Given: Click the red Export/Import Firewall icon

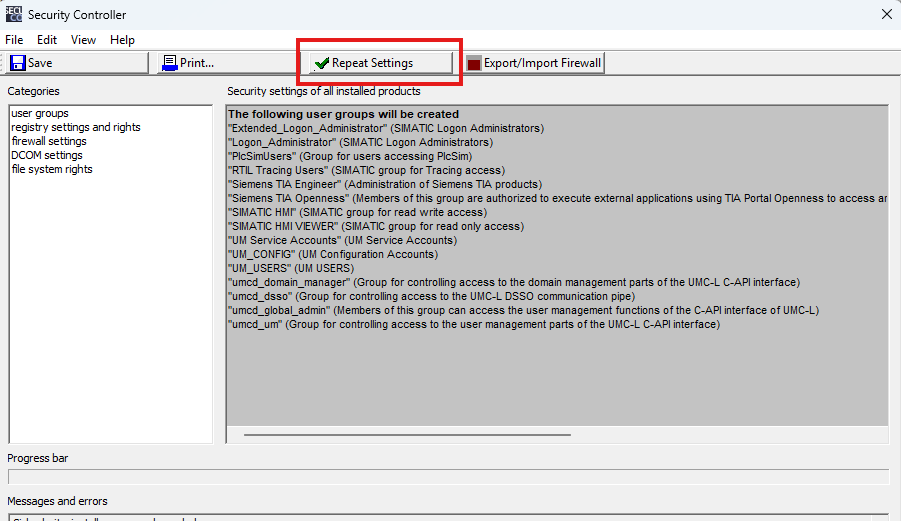Looking at the screenshot, I should 474,63.
